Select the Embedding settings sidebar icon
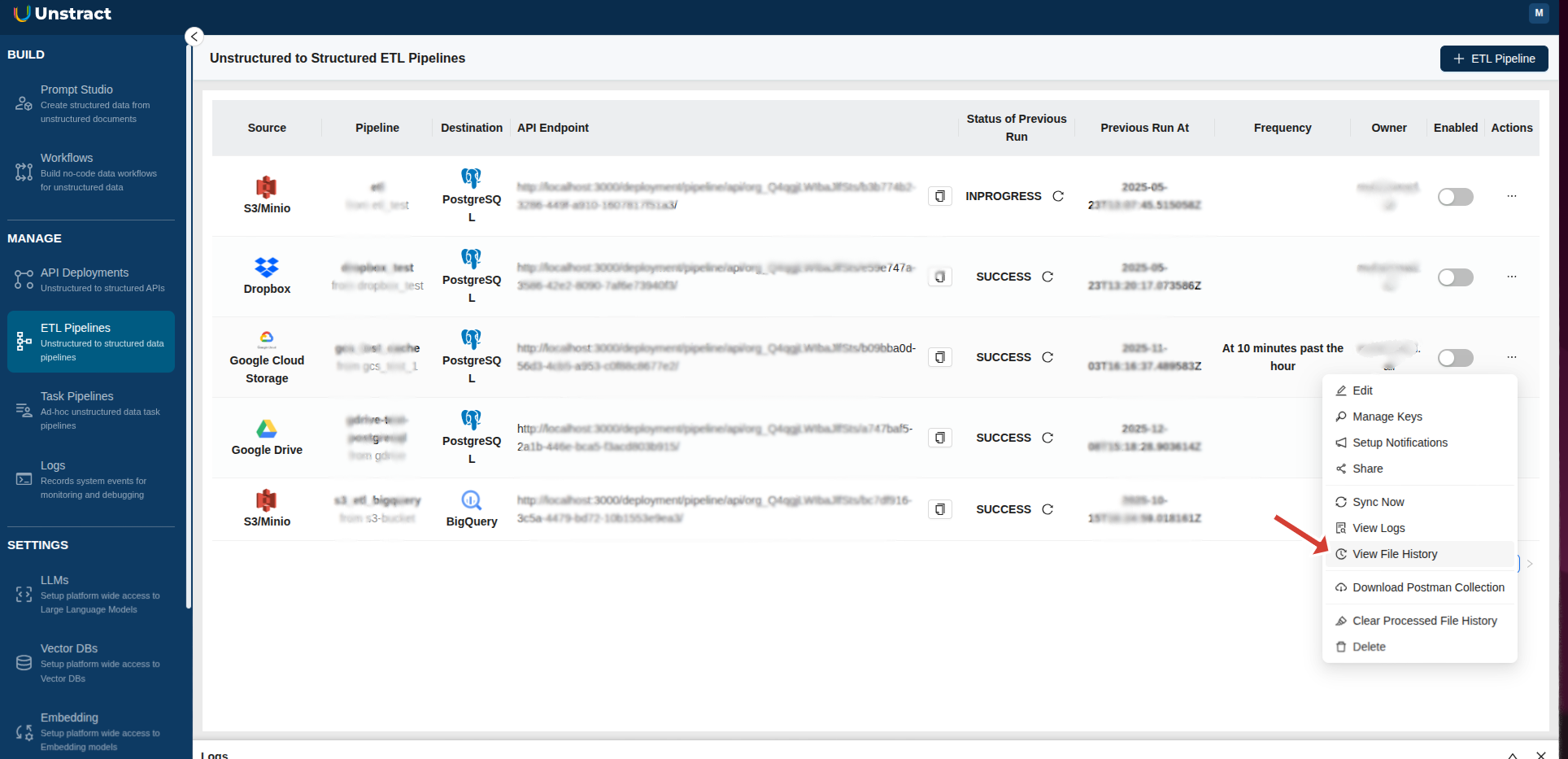The height and width of the screenshot is (759, 1568). coord(23,731)
